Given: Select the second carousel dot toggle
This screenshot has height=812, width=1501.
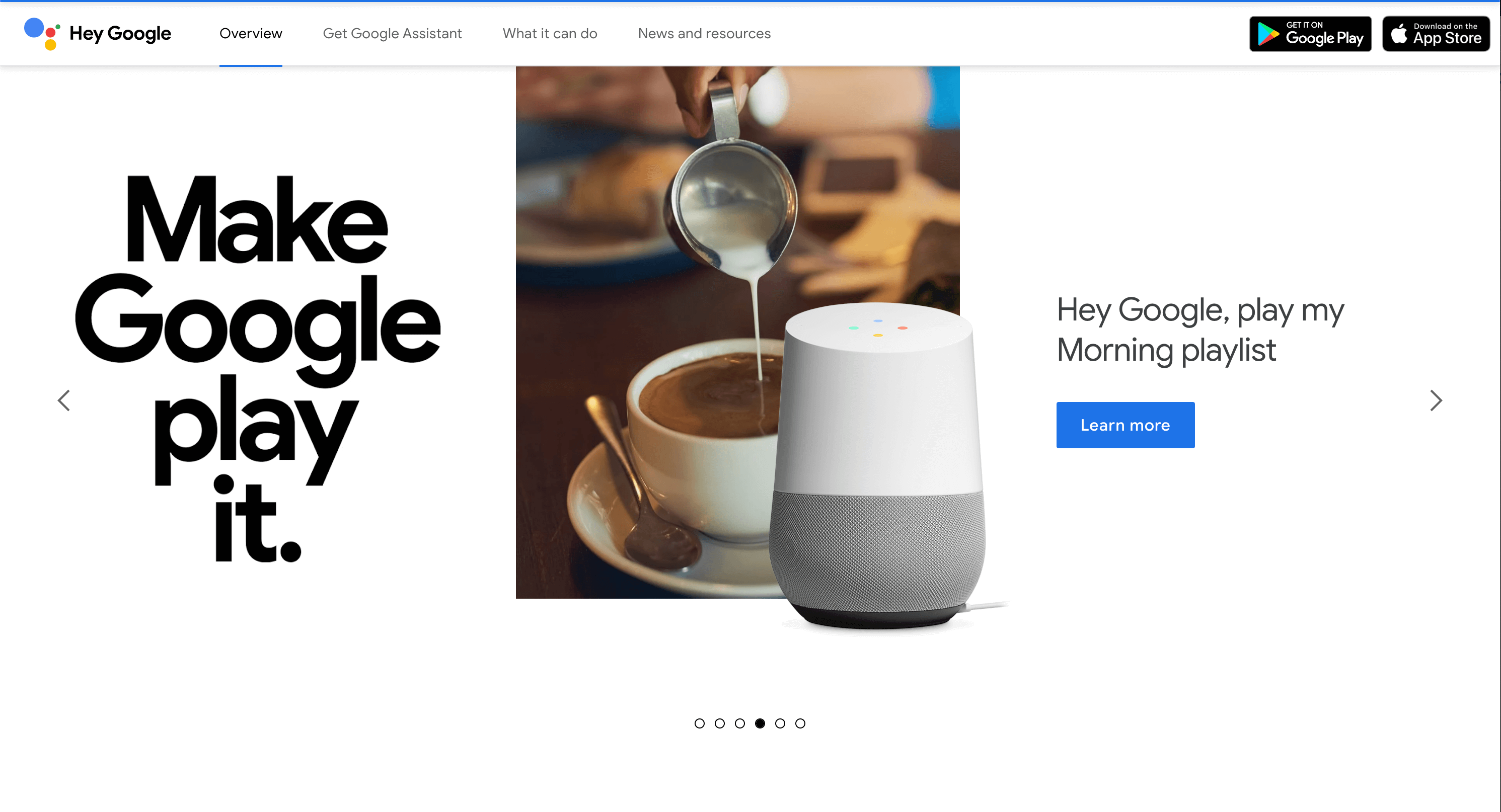Looking at the screenshot, I should pos(720,723).
